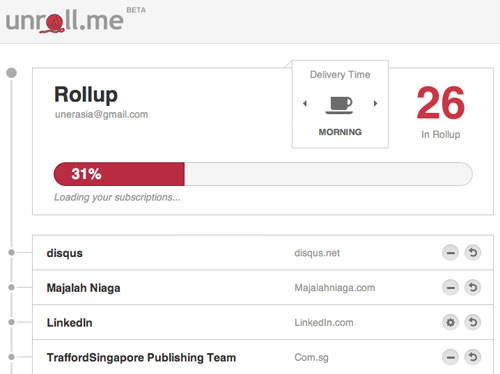Open the Majalahniaga.com domain link
The width and height of the screenshot is (500, 374).
(x=335, y=288)
